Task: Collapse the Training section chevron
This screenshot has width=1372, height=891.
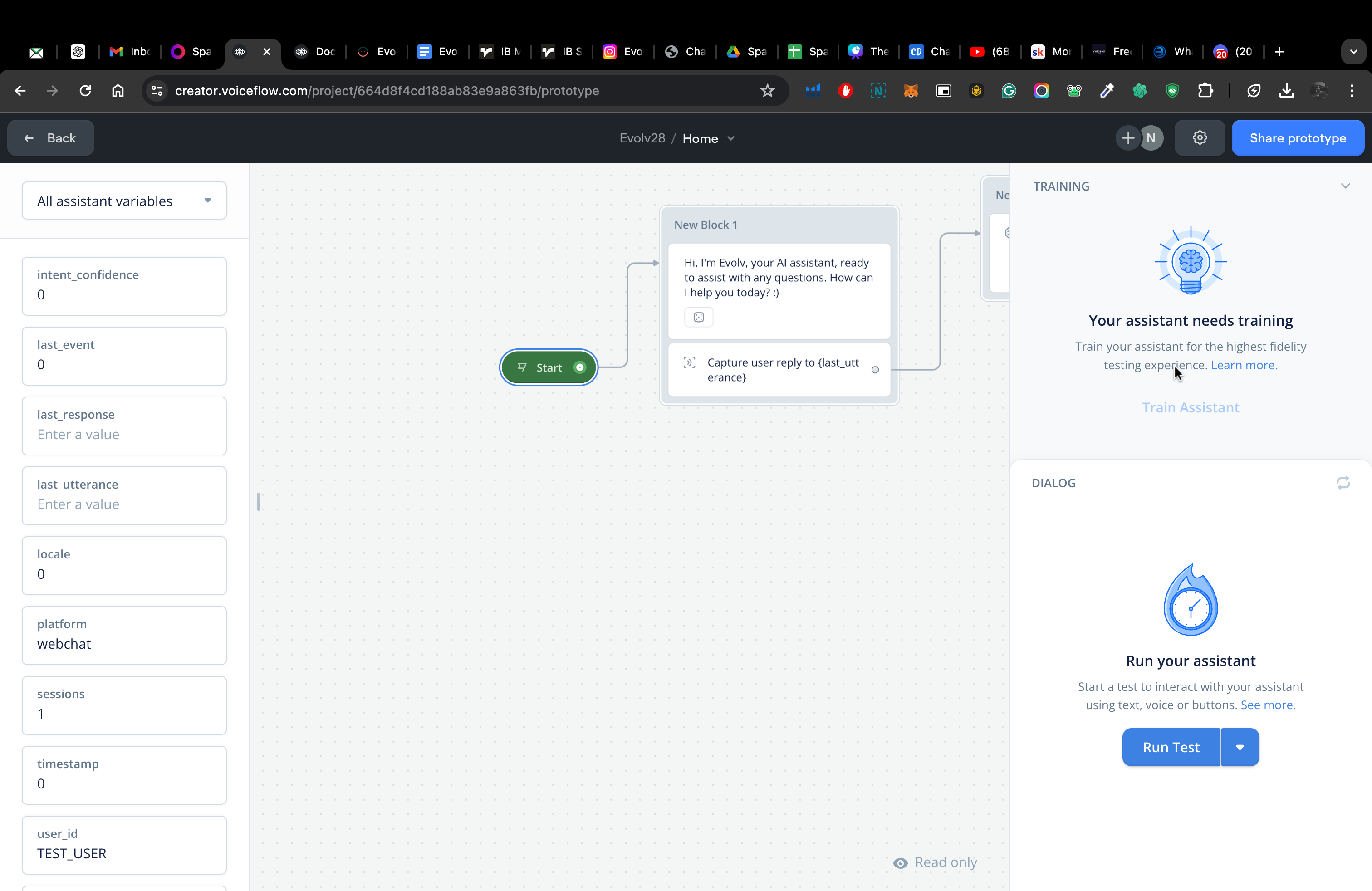Action: [1345, 186]
